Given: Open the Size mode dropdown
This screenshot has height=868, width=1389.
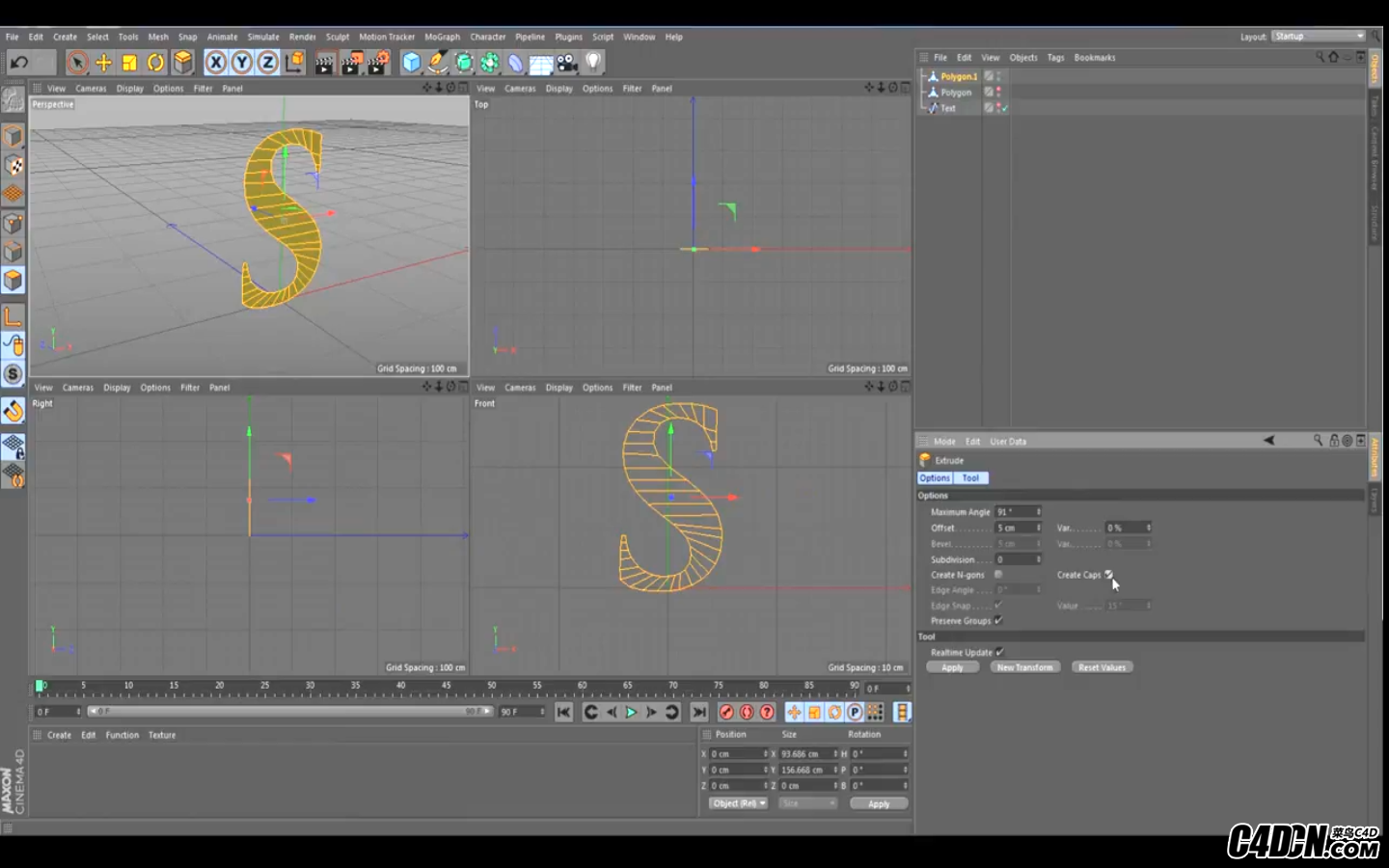Looking at the screenshot, I should (x=807, y=803).
